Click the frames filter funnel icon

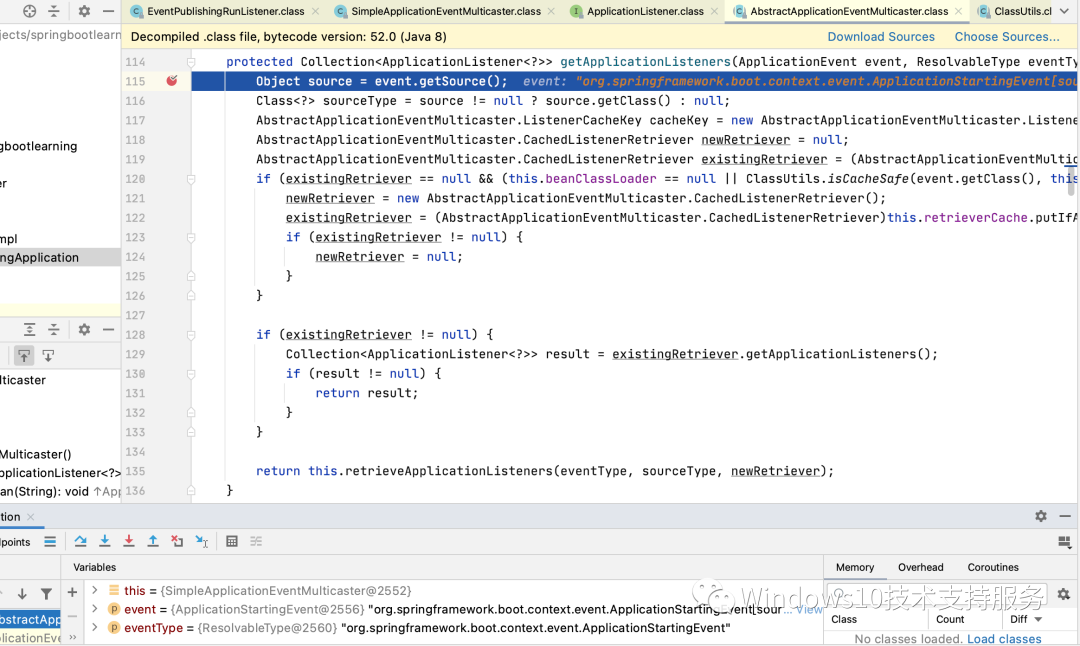46,593
